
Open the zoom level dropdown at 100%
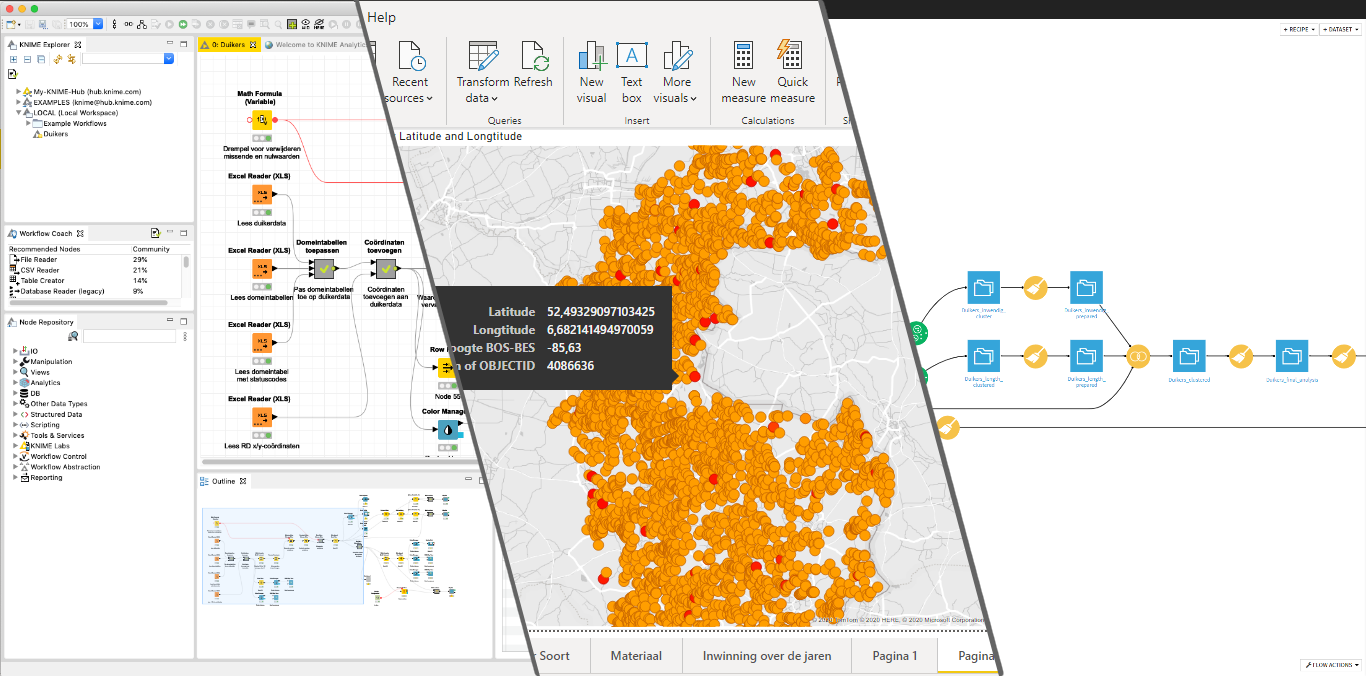[x=97, y=24]
